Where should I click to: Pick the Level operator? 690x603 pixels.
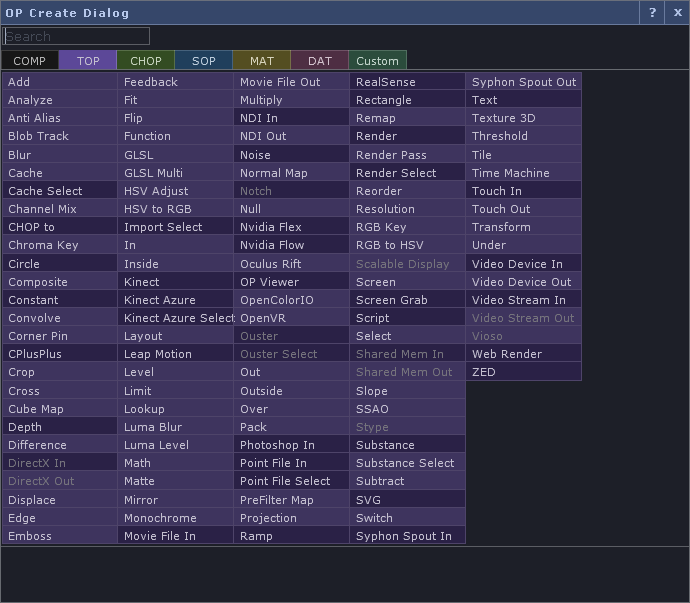pyautogui.click(x=176, y=372)
